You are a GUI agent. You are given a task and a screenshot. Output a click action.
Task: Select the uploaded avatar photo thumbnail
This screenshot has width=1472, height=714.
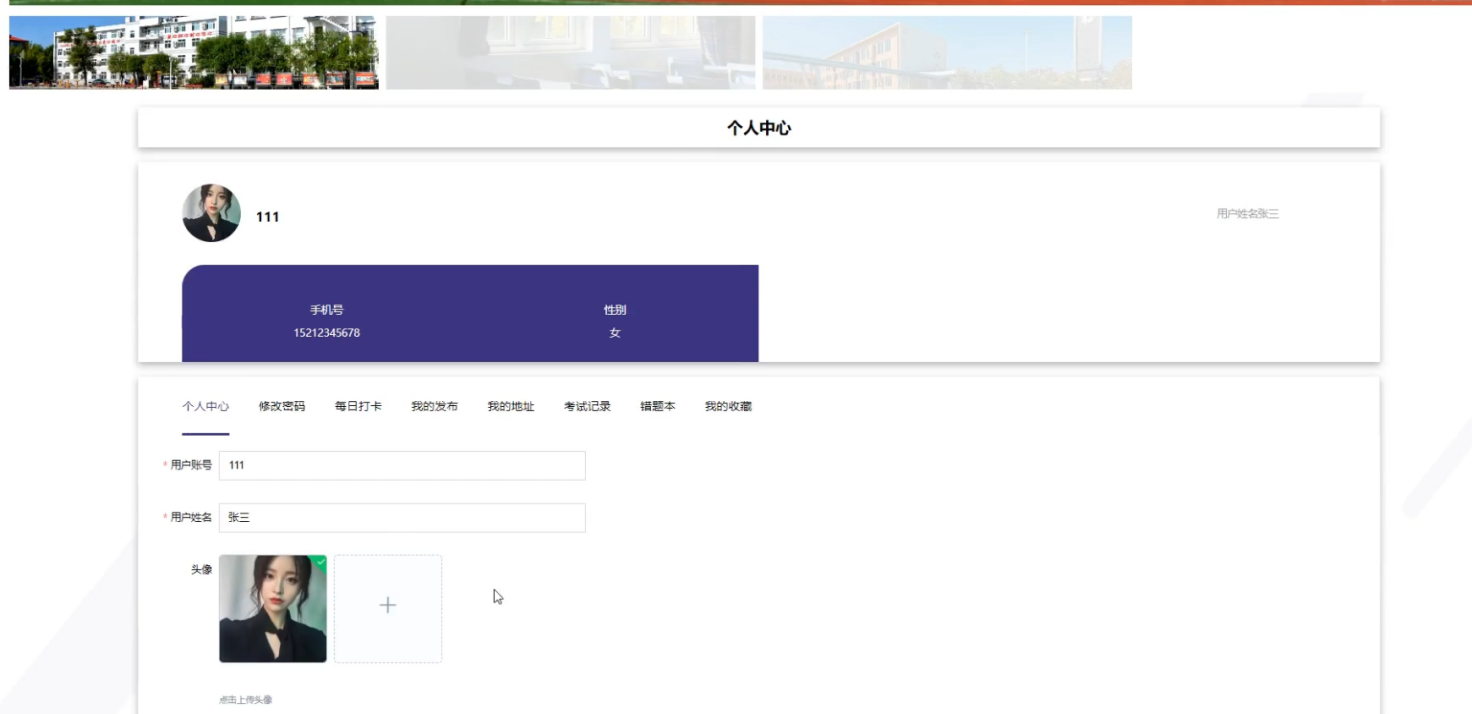(273, 609)
